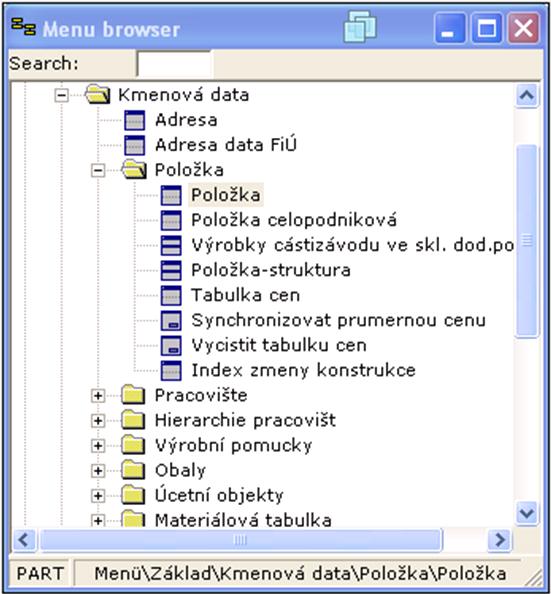Select Adresa data FiÚ entry
The image size is (551, 594).
(x=226, y=145)
